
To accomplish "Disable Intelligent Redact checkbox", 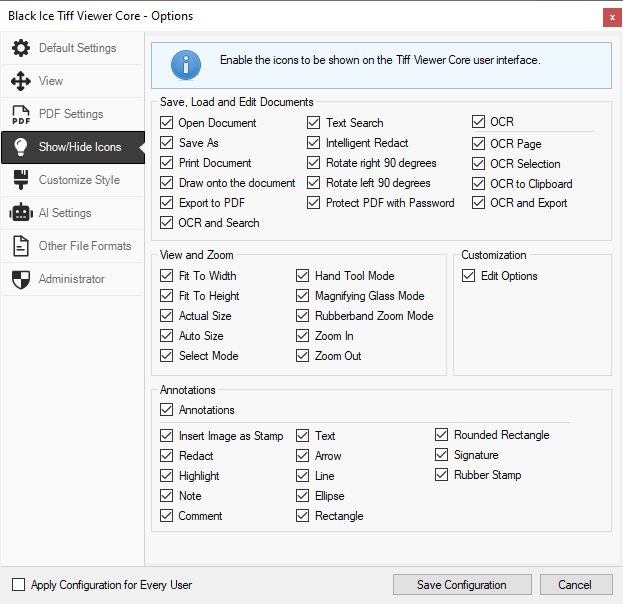I will 313,142.
